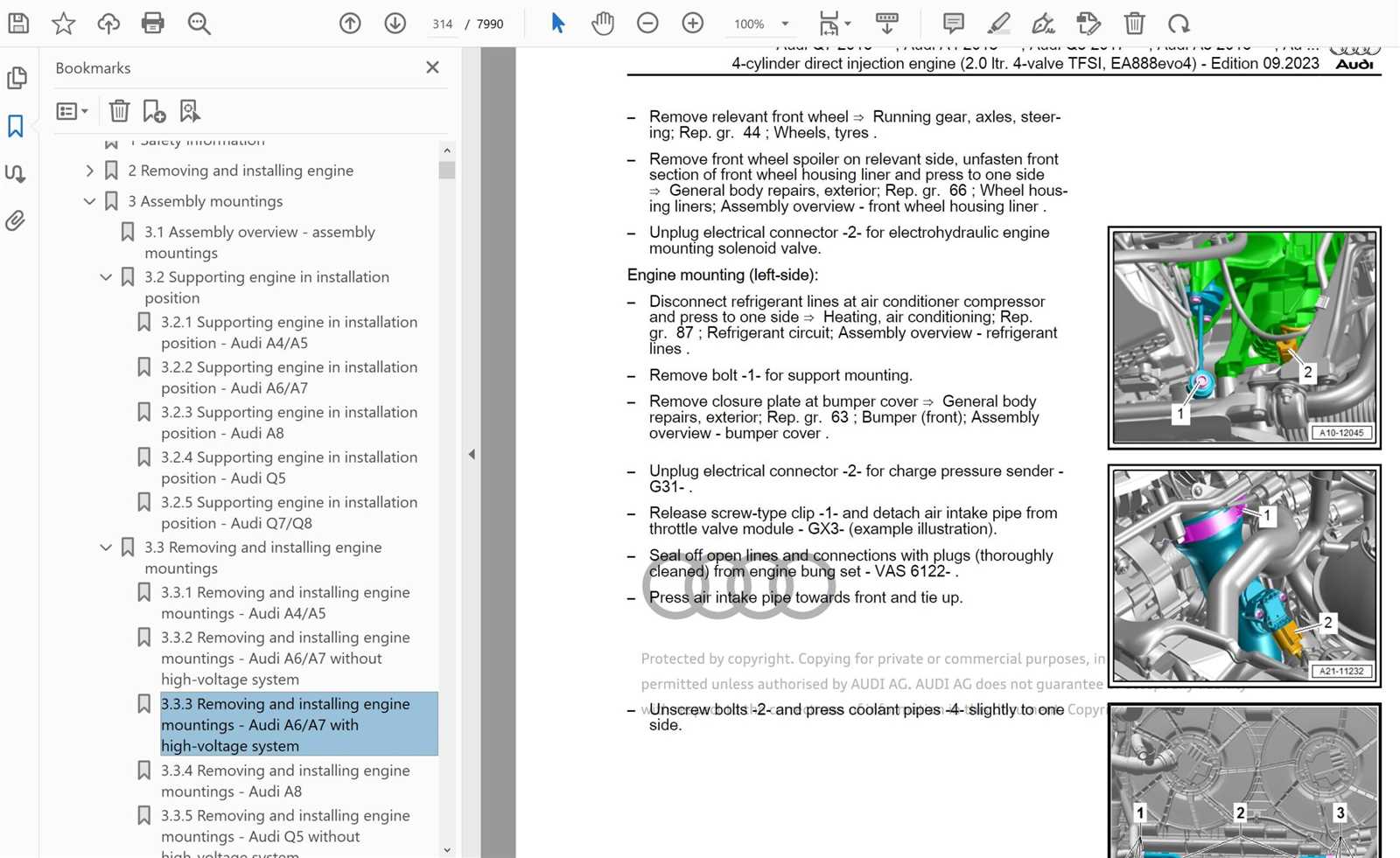The width and height of the screenshot is (1400, 858).
Task: Click scroll up arrow in bookmarks panel
Action: point(447,150)
